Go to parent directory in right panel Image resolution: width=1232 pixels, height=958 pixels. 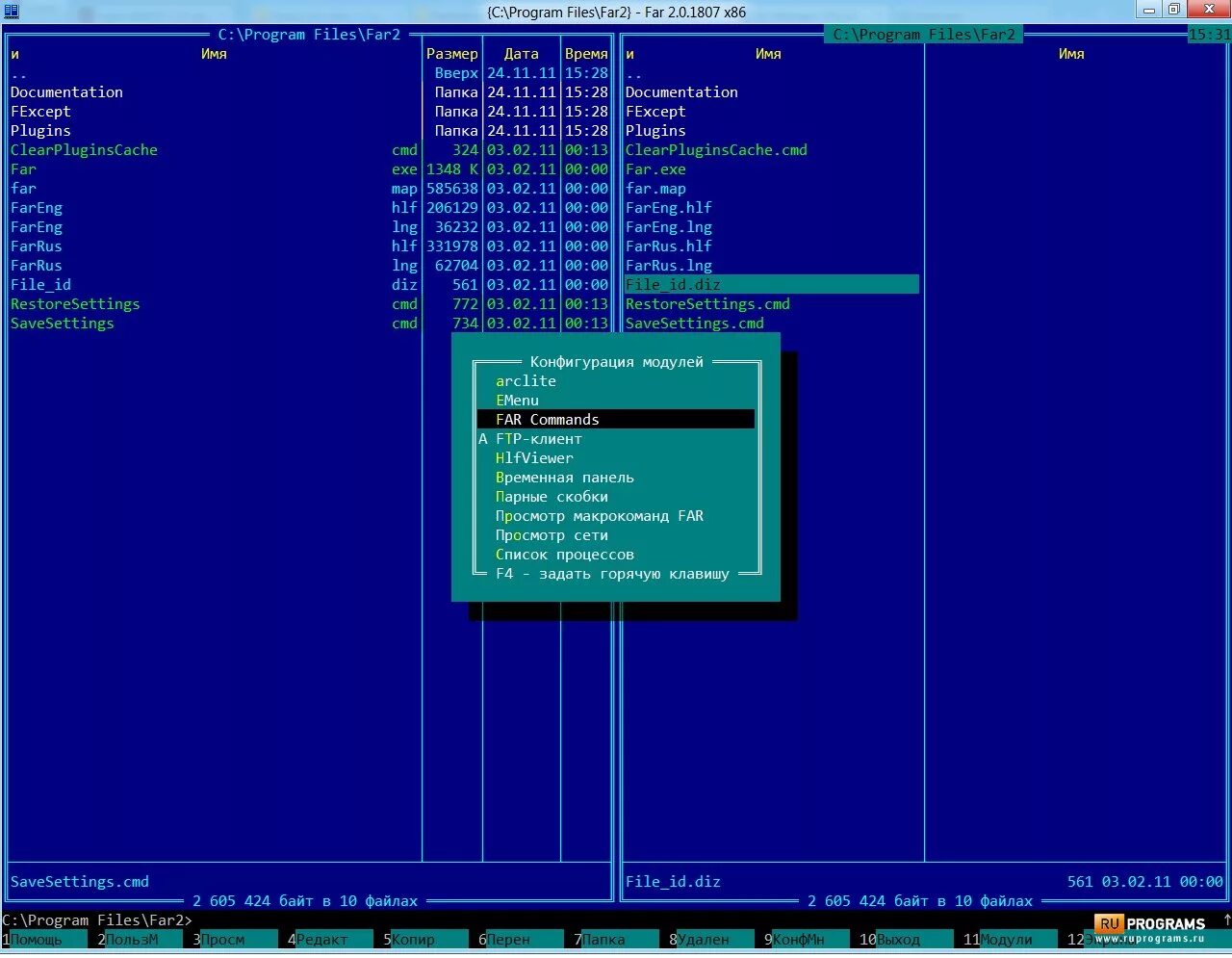tap(633, 73)
